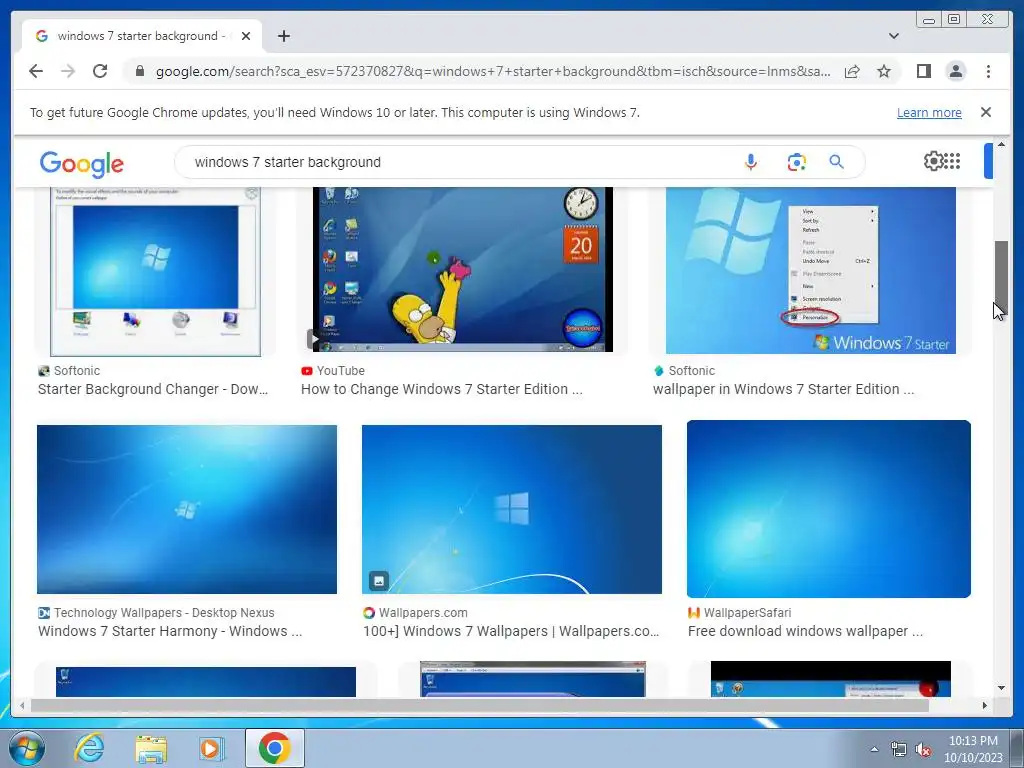The width and height of the screenshot is (1024, 768).
Task: Click the Wallpapers.com source label
Action: click(423, 613)
